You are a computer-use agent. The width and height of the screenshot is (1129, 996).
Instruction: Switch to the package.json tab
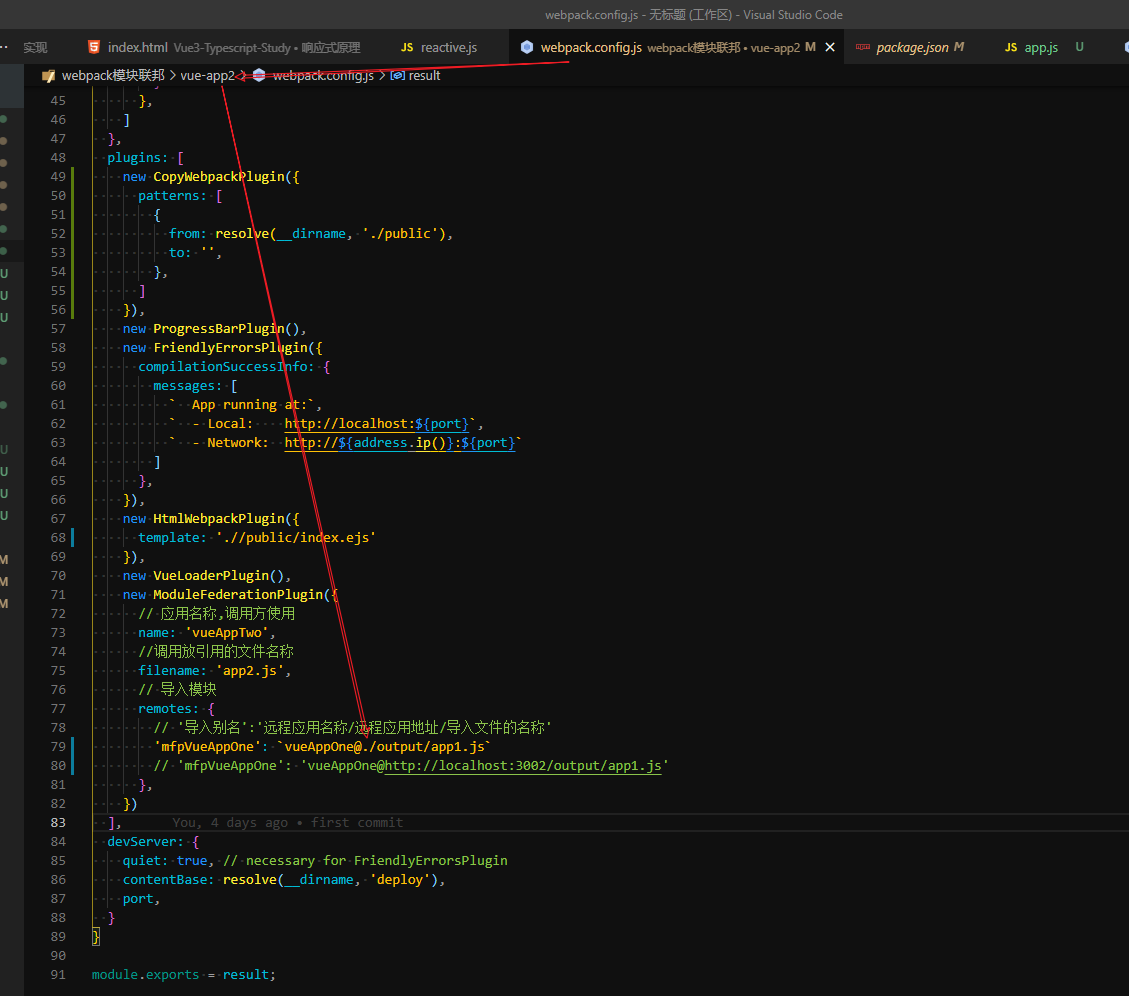pos(911,48)
